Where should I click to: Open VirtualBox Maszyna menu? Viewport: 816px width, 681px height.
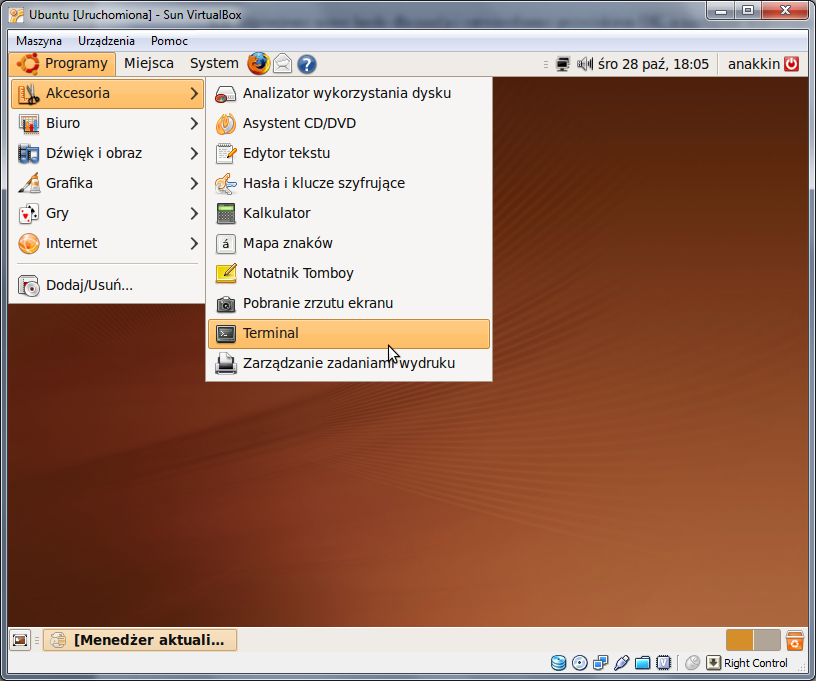click(x=39, y=41)
